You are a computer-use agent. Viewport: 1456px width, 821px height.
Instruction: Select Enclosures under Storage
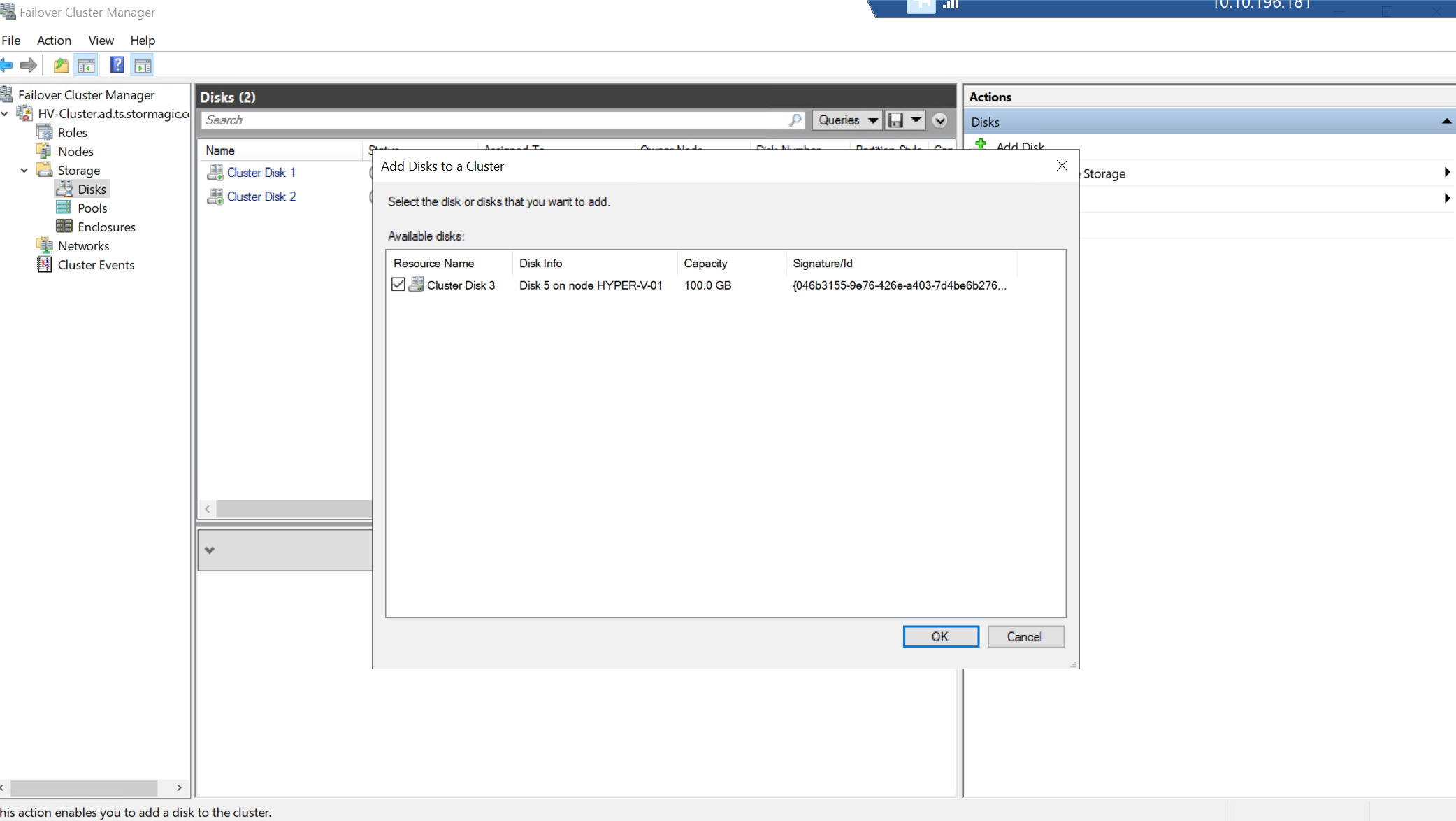pos(106,227)
